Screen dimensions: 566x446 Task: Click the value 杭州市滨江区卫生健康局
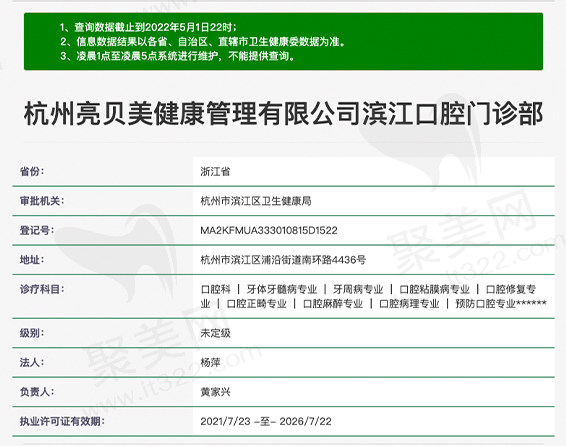click(256, 201)
